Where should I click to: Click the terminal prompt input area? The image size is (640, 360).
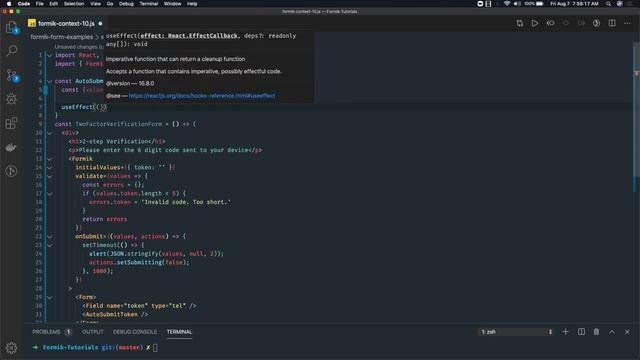(x=155, y=347)
